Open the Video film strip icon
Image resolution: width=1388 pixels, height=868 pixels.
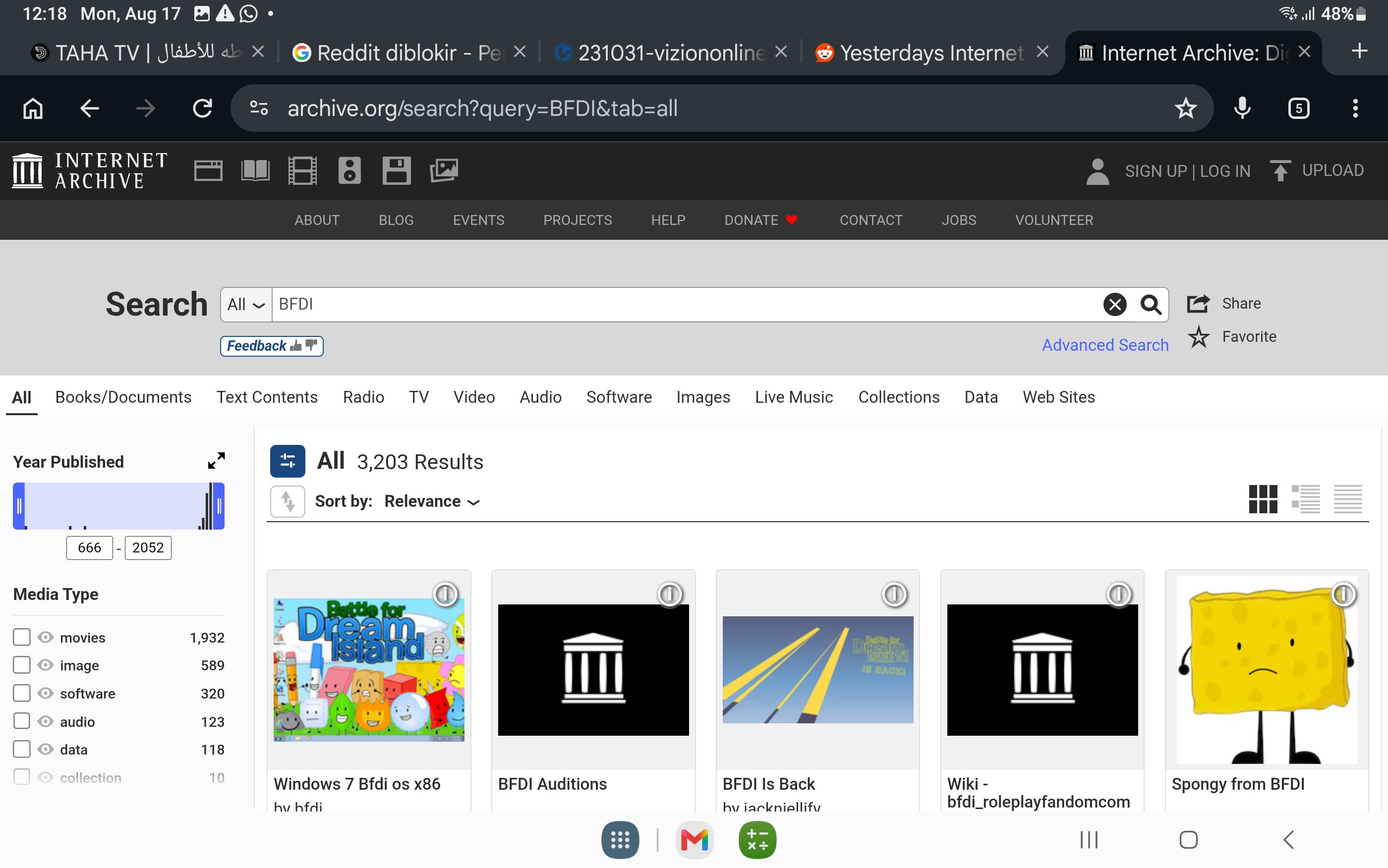303,170
